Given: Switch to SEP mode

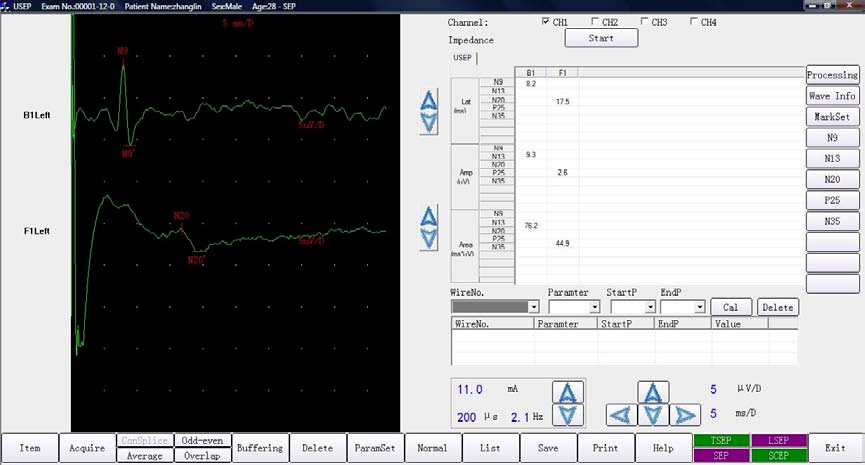Looking at the screenshot, I should tap(721, 456).
